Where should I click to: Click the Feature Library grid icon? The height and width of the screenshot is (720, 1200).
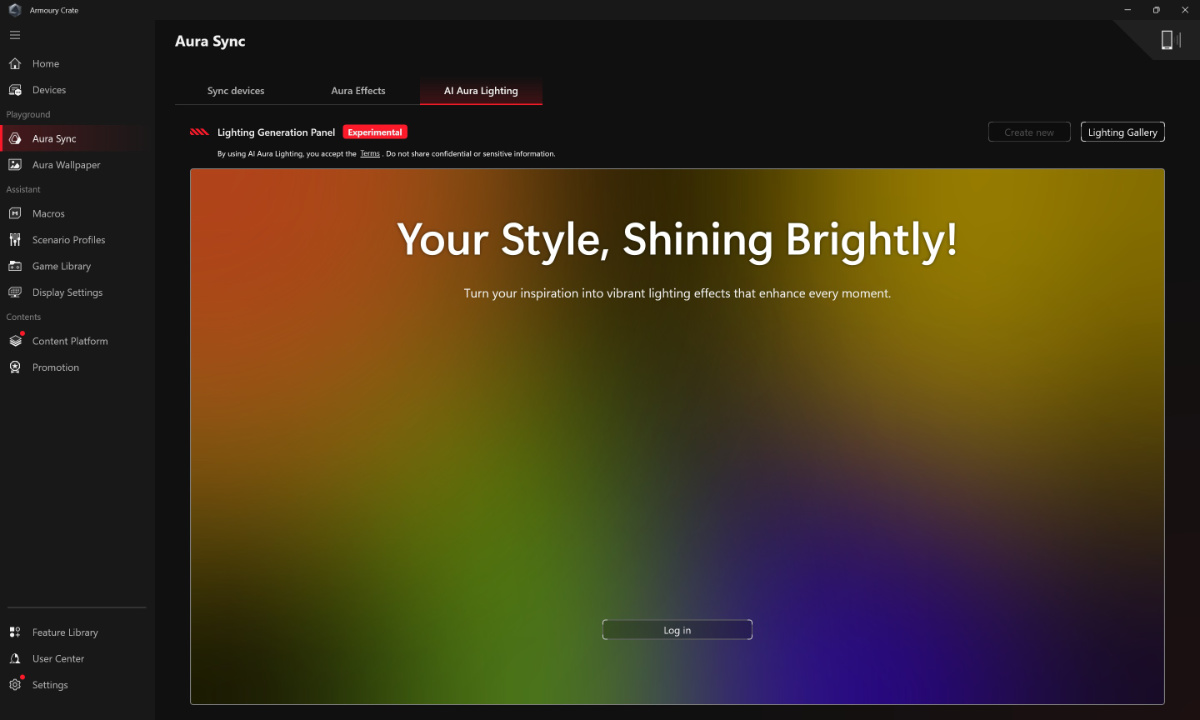tap(15, 633)
